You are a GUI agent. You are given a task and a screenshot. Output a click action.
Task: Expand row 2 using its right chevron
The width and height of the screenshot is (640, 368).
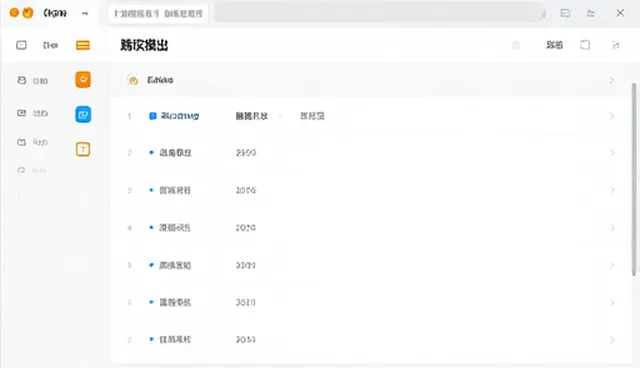(x=611, y=153)
